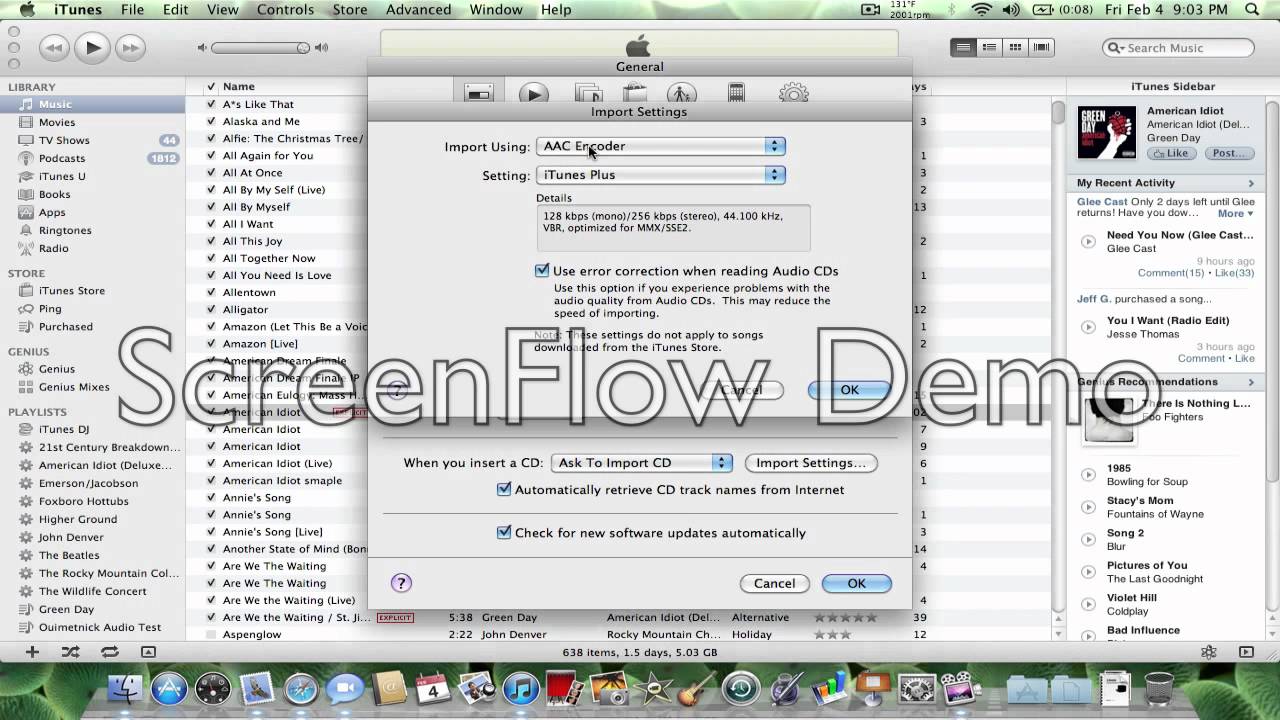Open the Advanced menu
This screenshot has width=1280, height=720.
click(418, 10)
